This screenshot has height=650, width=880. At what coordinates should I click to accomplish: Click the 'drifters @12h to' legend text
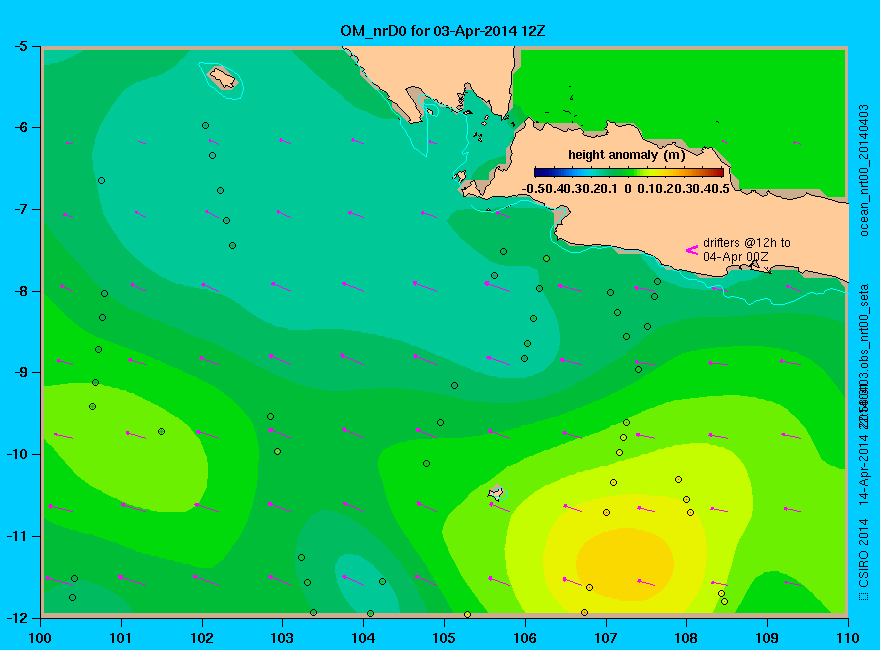[746, 242]
